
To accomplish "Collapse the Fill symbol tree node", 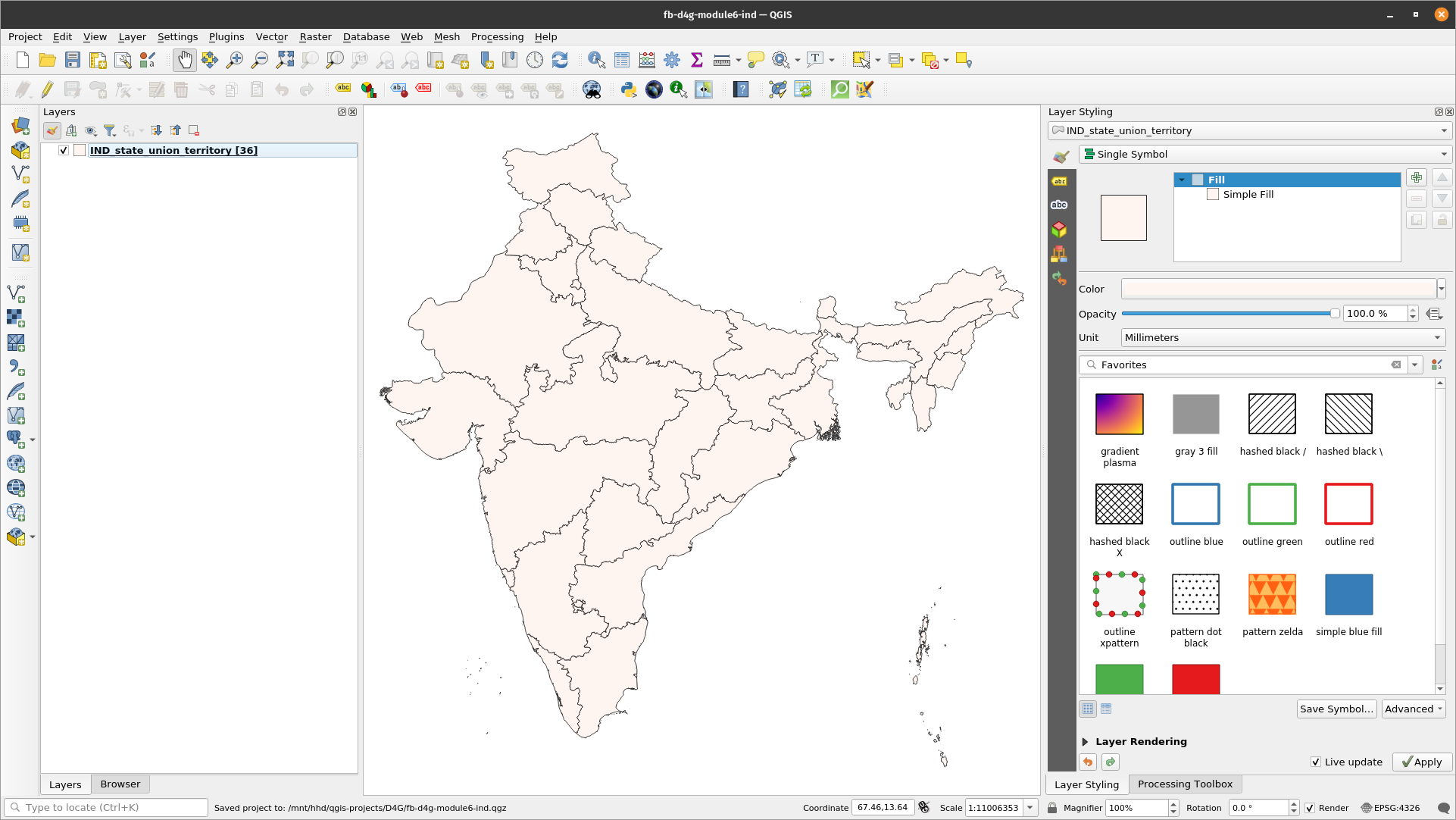I will 1182,180.
